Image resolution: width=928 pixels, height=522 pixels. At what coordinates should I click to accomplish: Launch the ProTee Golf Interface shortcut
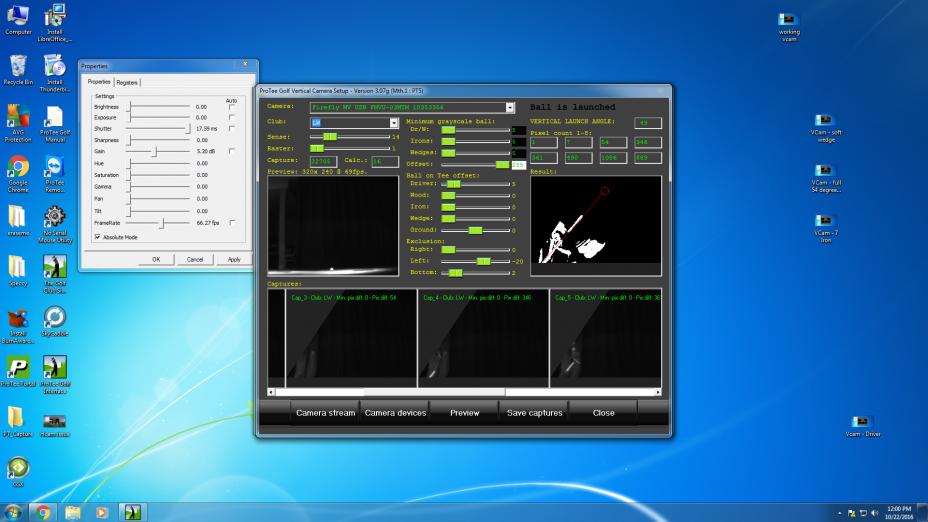point(54,375)
